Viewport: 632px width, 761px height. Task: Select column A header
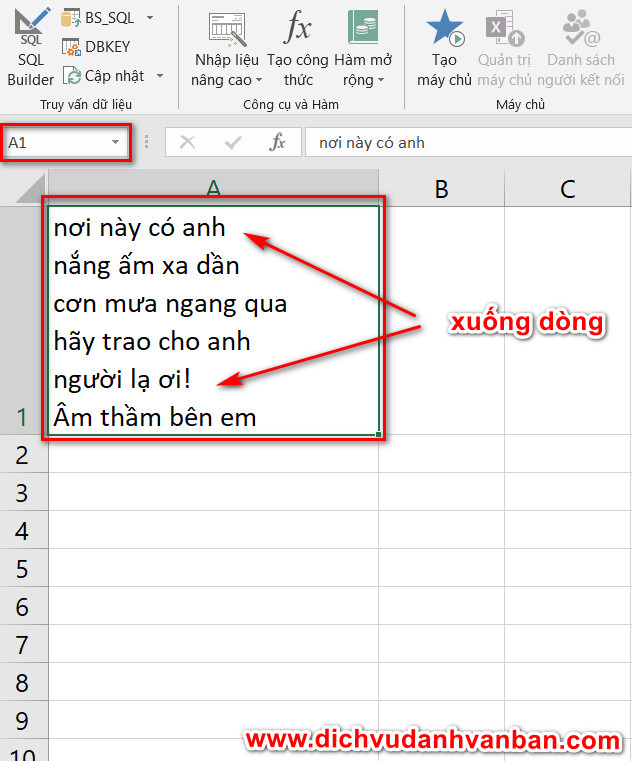[213, 188]
